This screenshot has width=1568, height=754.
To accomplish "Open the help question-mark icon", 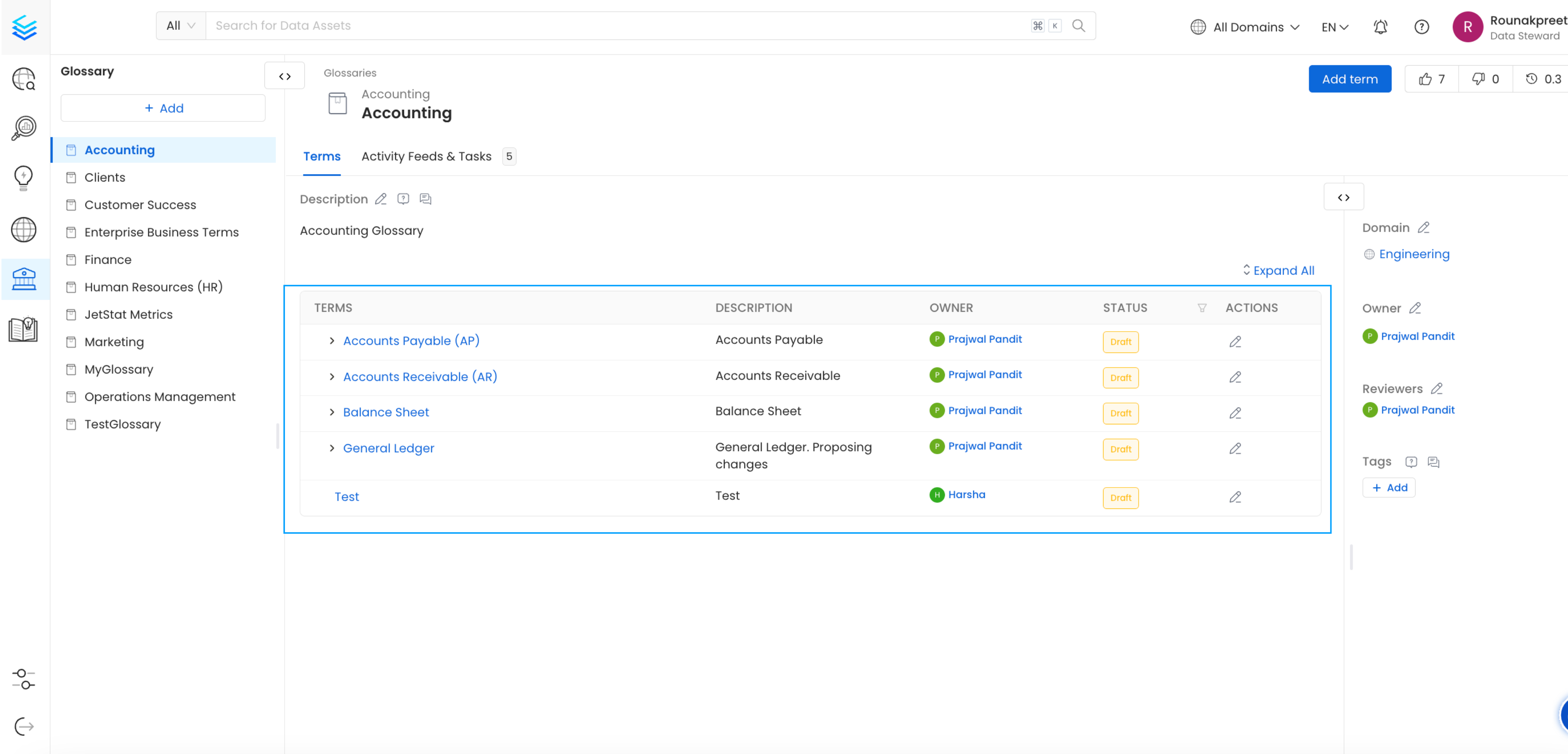I will point(1421,27).
